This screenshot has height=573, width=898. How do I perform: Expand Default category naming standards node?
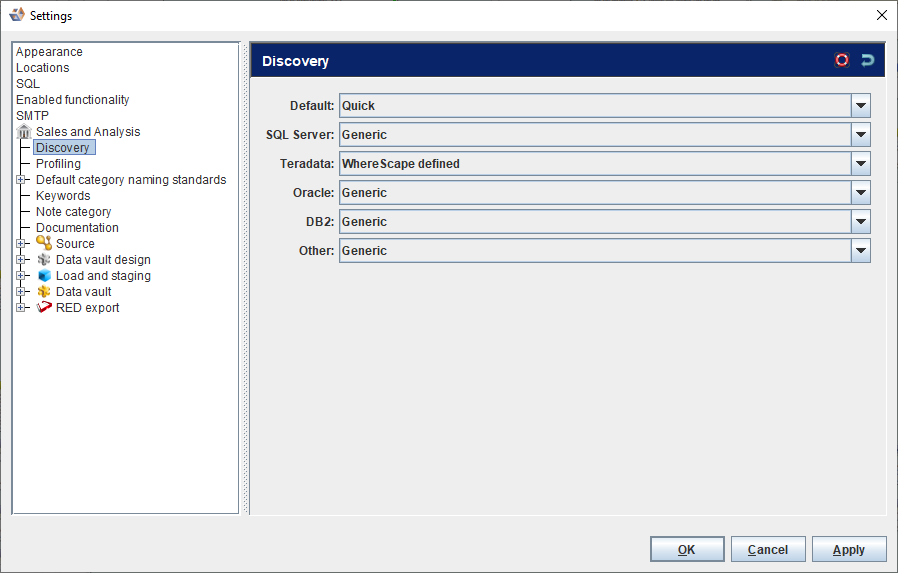[x=21, y=180]
